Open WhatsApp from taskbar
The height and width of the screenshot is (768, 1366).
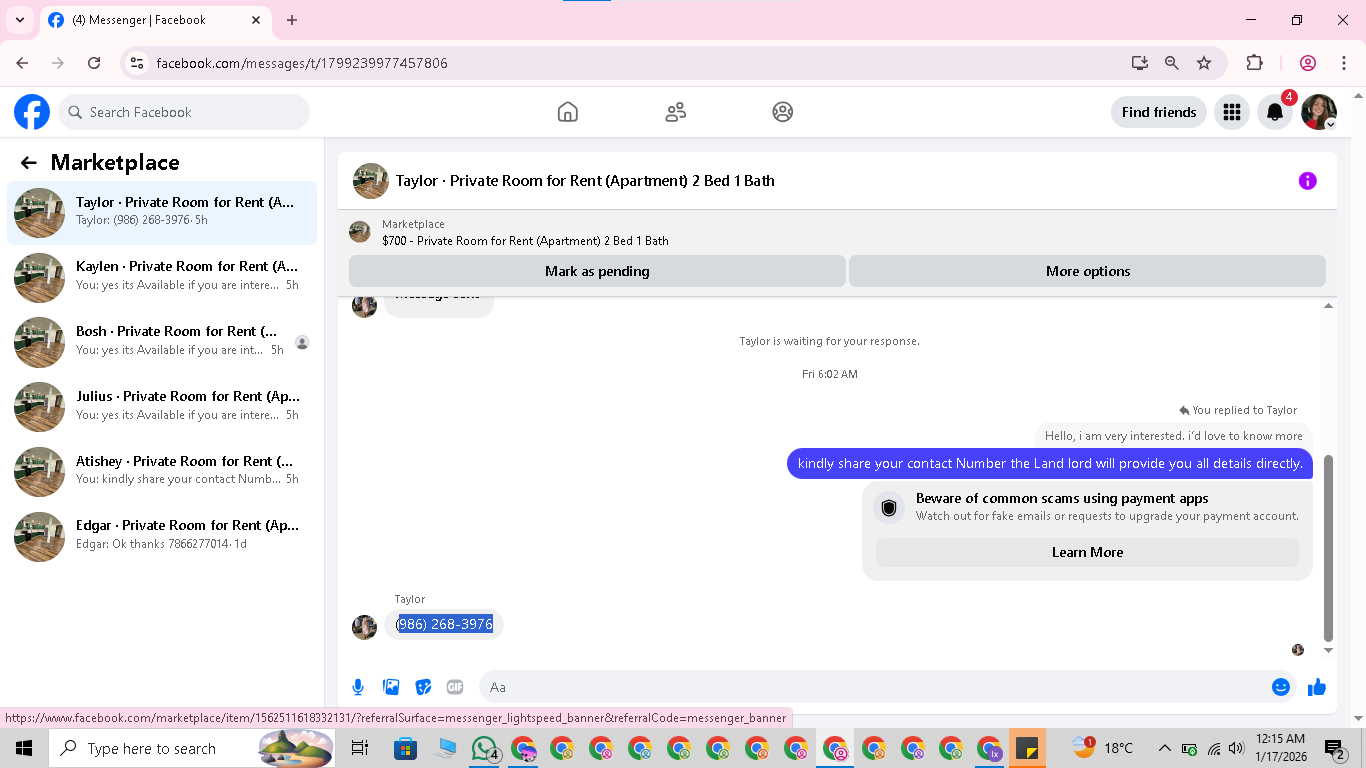tap(485, 748)
